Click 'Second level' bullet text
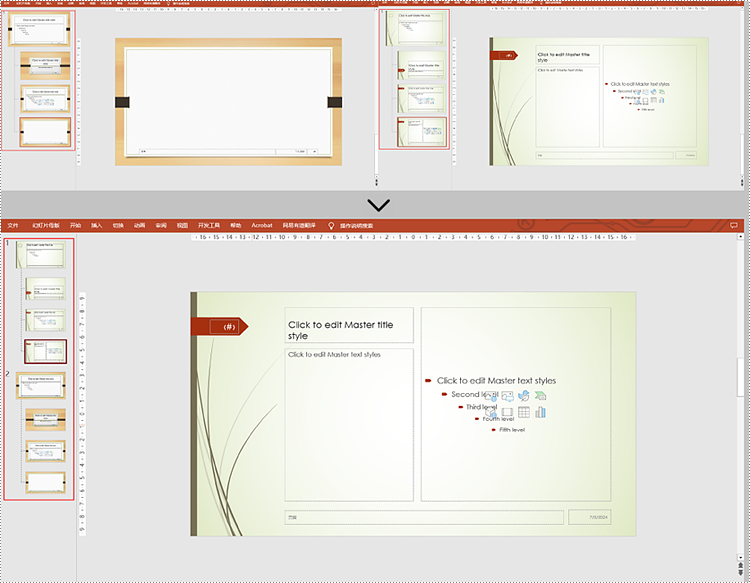This screenshot has height=583, width=750. [x=474, y=394]
